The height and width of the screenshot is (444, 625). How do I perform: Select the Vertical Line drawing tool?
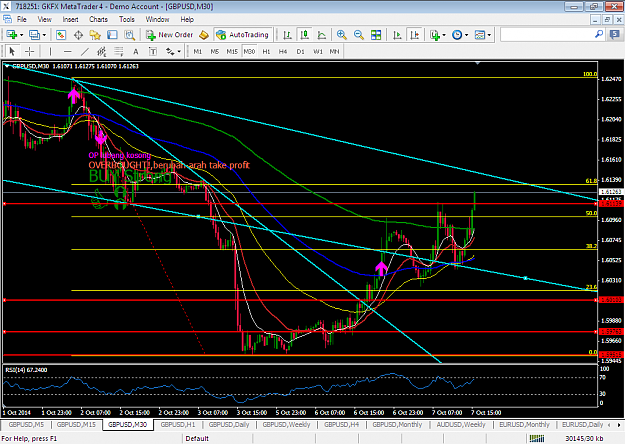point(50,51)
